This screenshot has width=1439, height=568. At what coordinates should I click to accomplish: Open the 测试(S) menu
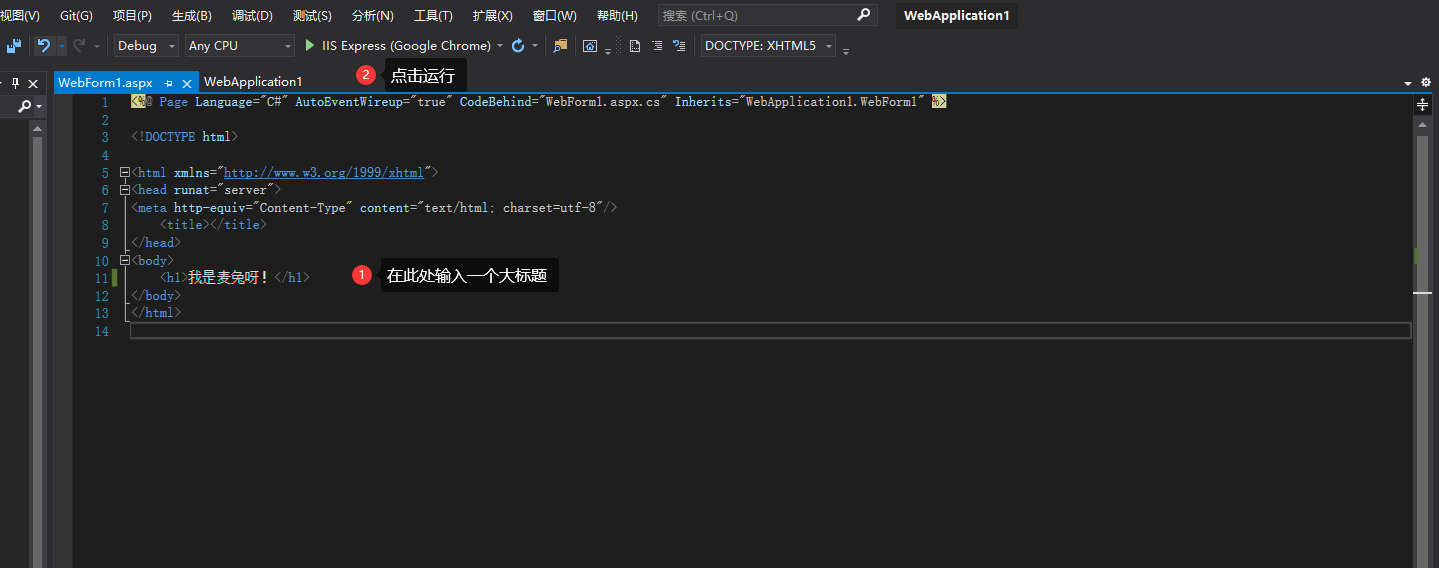(312, 16)
